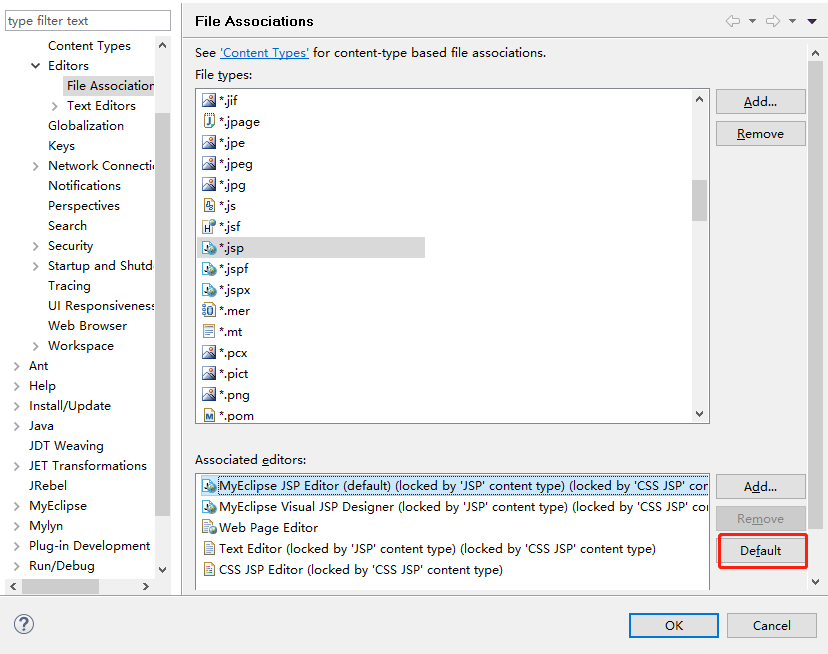Click the *.png image icon
Screen dimensions: 828x654
click(209, 395)
